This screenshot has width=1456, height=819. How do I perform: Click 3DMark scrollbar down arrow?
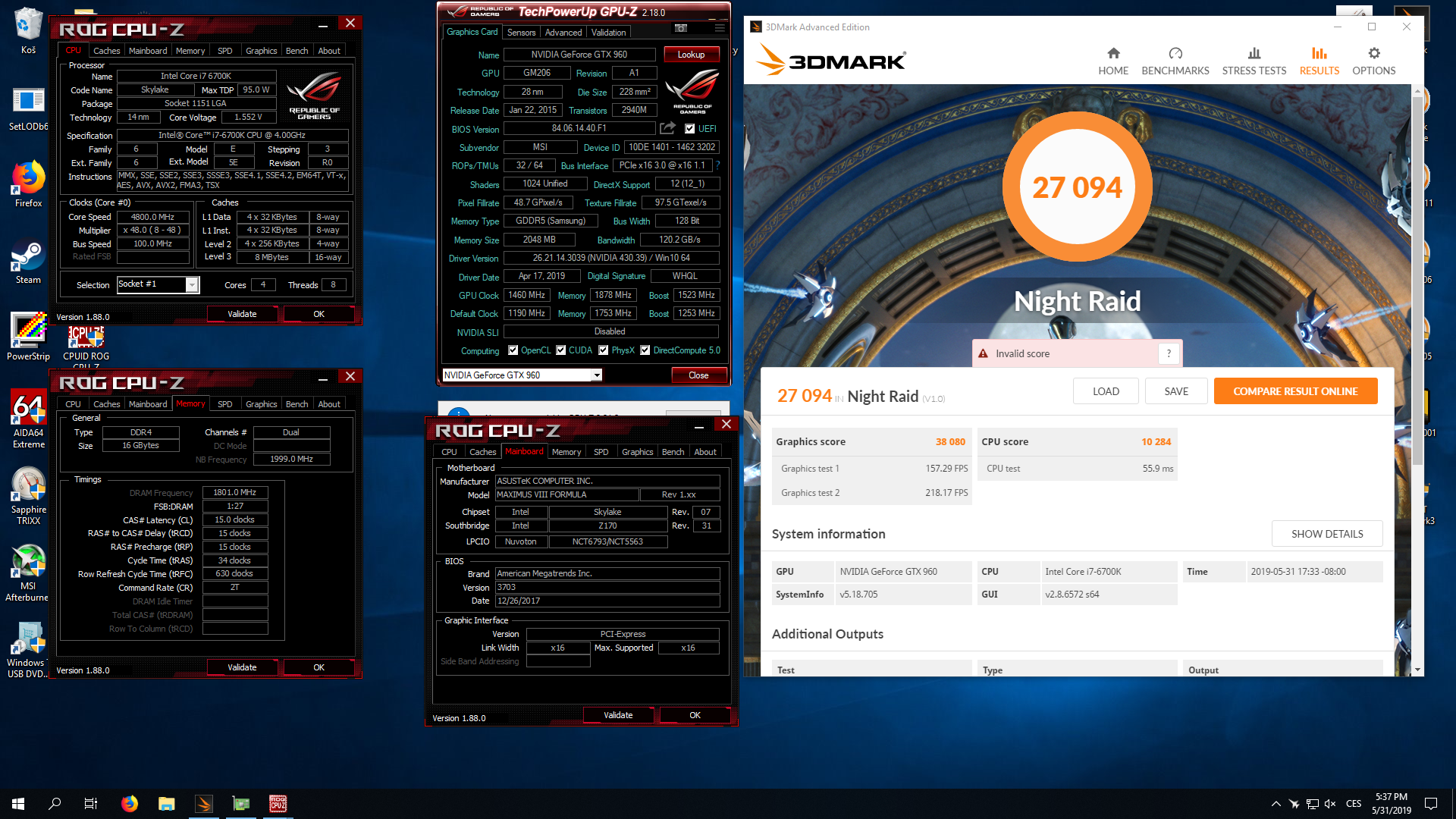1417,670
